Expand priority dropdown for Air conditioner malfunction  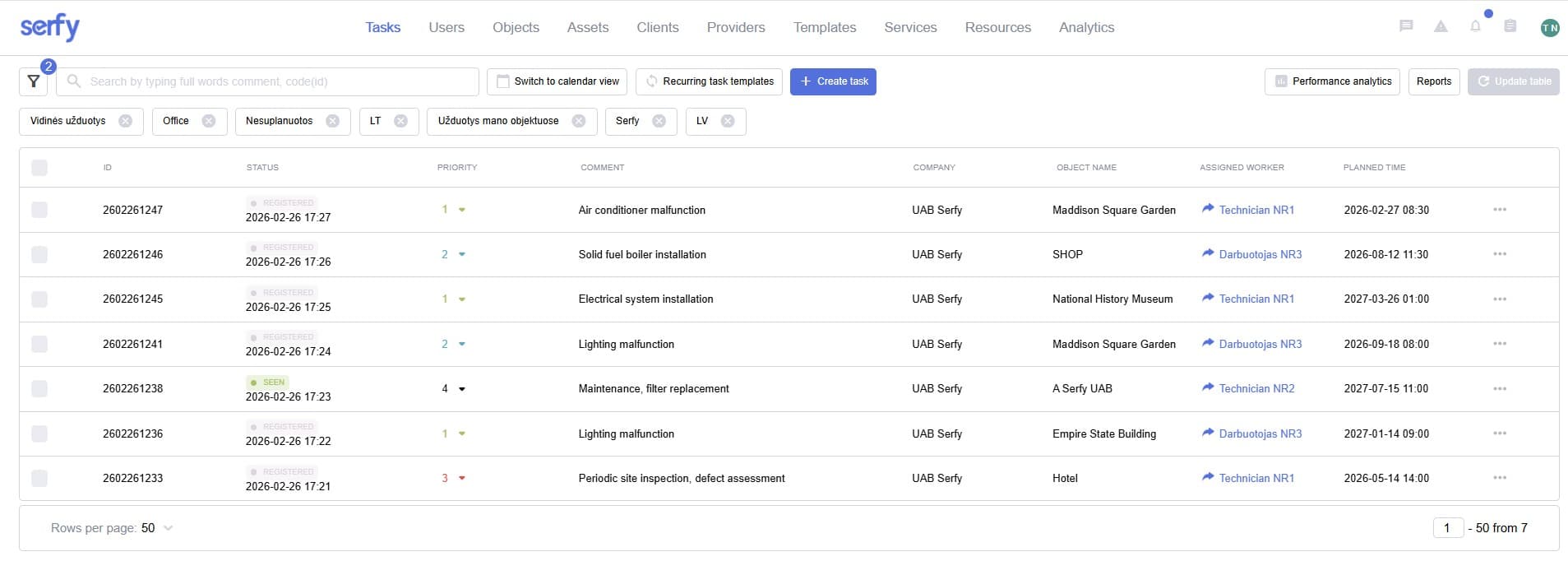point(462,210)
